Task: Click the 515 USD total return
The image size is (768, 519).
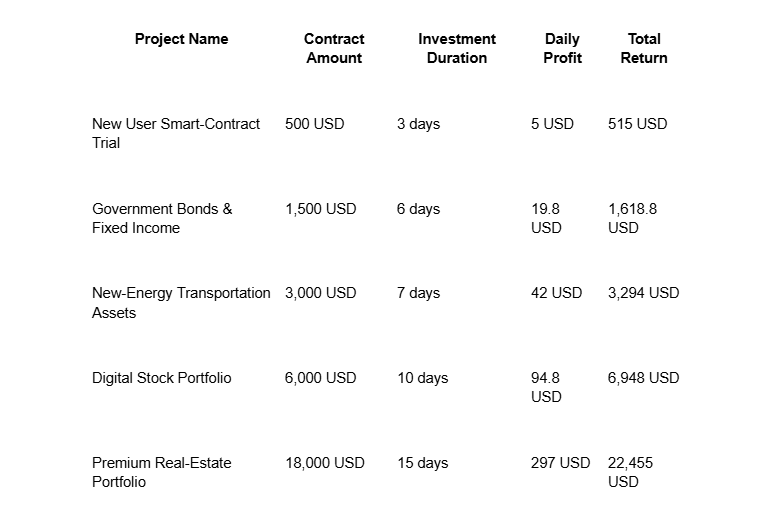Action: click(637, 124)
